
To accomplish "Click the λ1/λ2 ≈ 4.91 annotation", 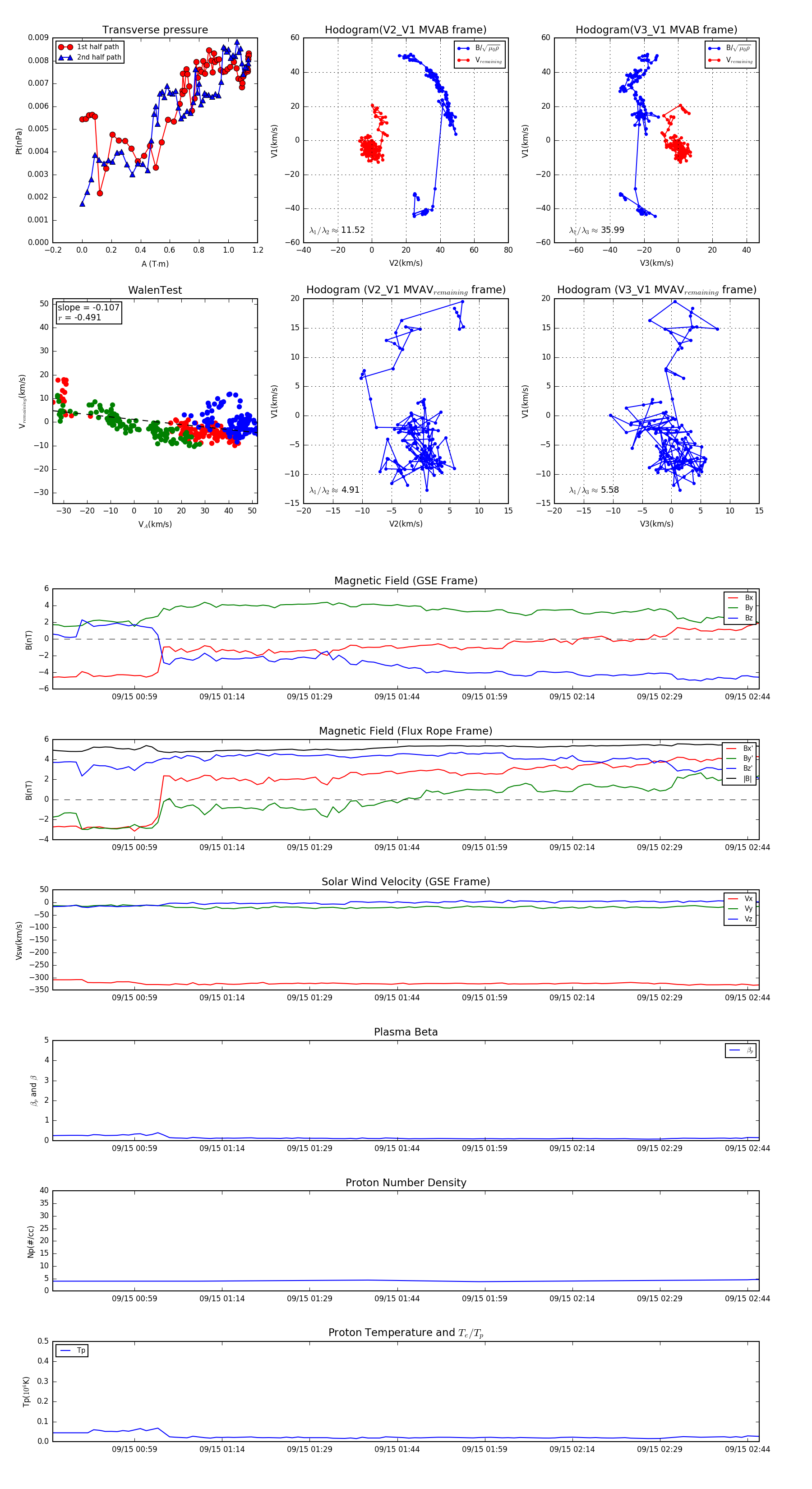I will (x=334, y=490).
